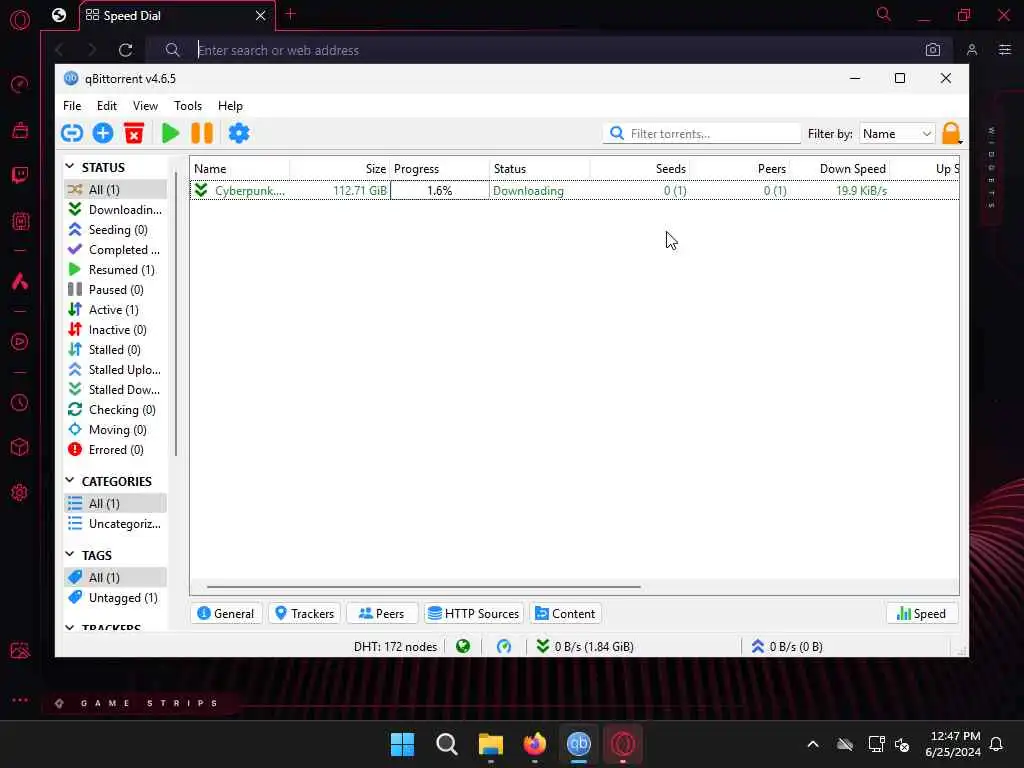This screenshot has height=768, width=1024.
Task: Open the Filter by Name dropdown
Action: (x=897, y=133)
